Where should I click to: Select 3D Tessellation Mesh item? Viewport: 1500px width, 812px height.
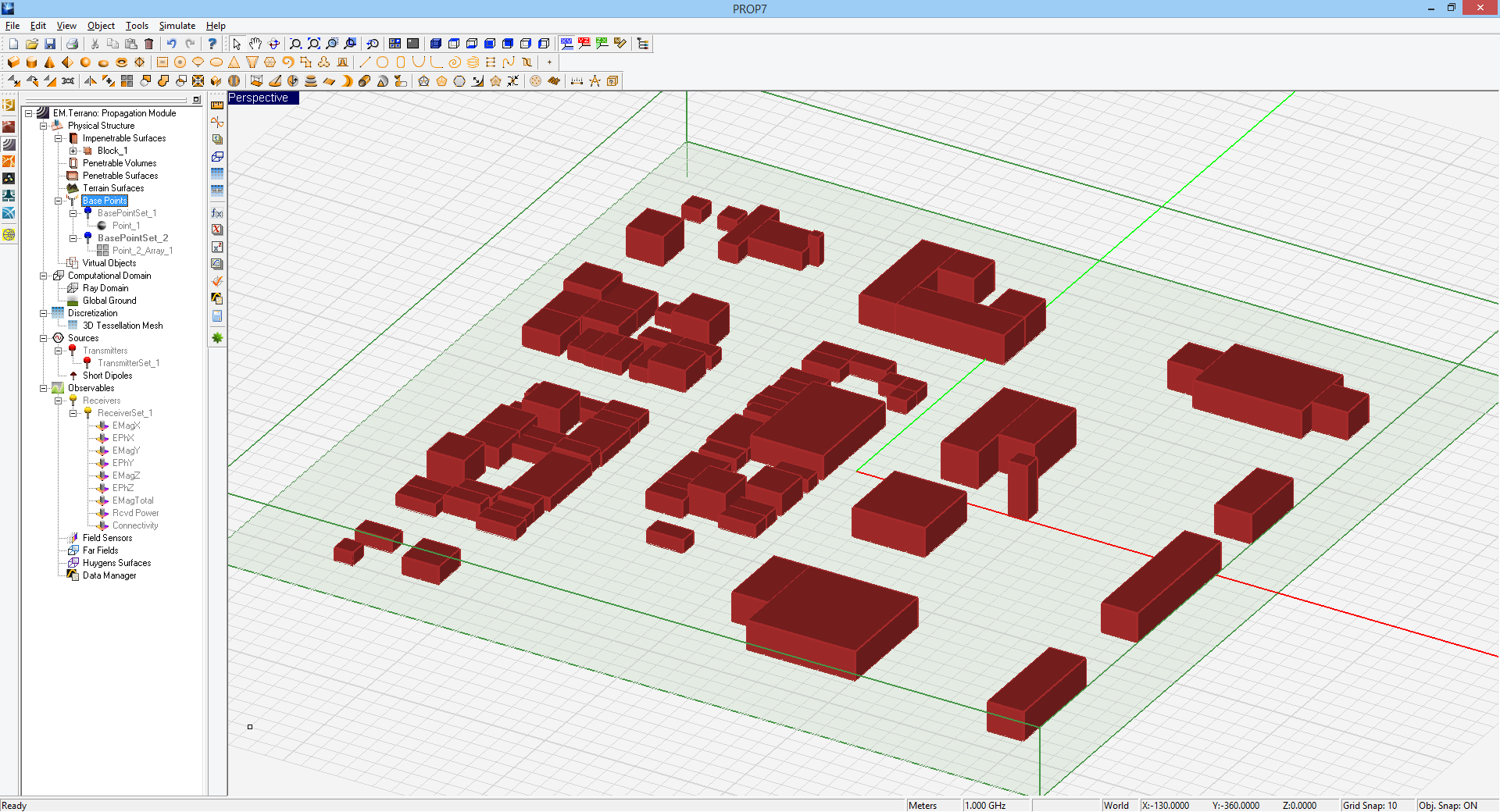pos(123,326)
